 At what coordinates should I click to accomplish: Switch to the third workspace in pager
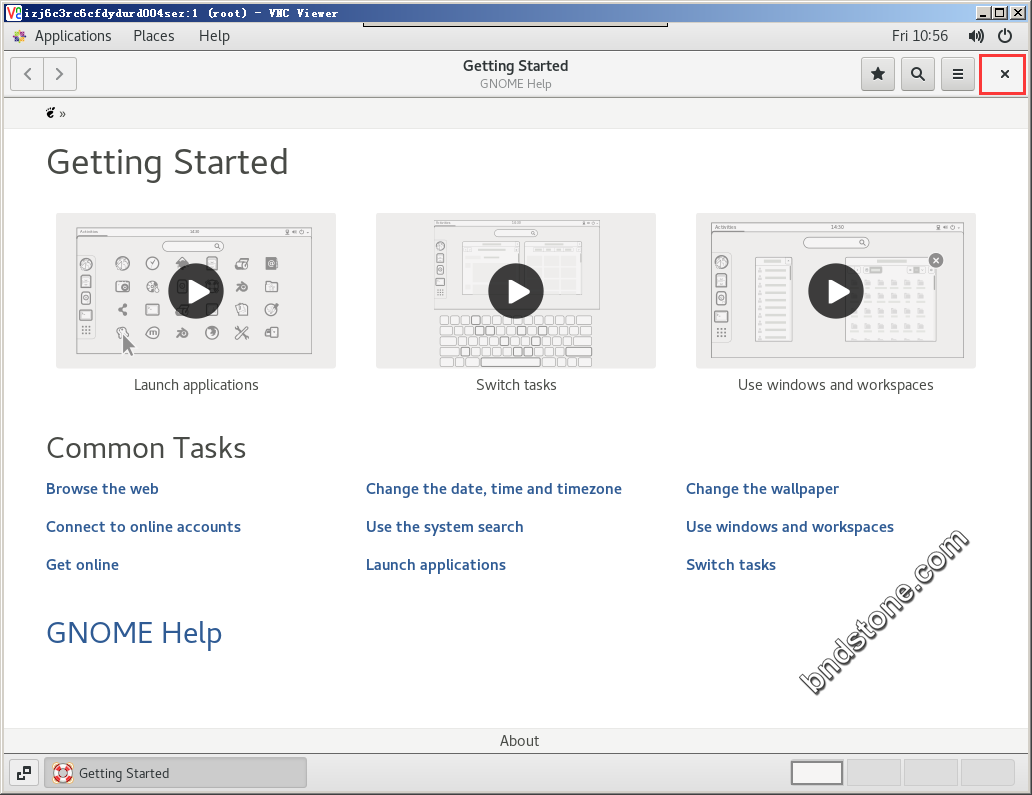click(930, 773)
